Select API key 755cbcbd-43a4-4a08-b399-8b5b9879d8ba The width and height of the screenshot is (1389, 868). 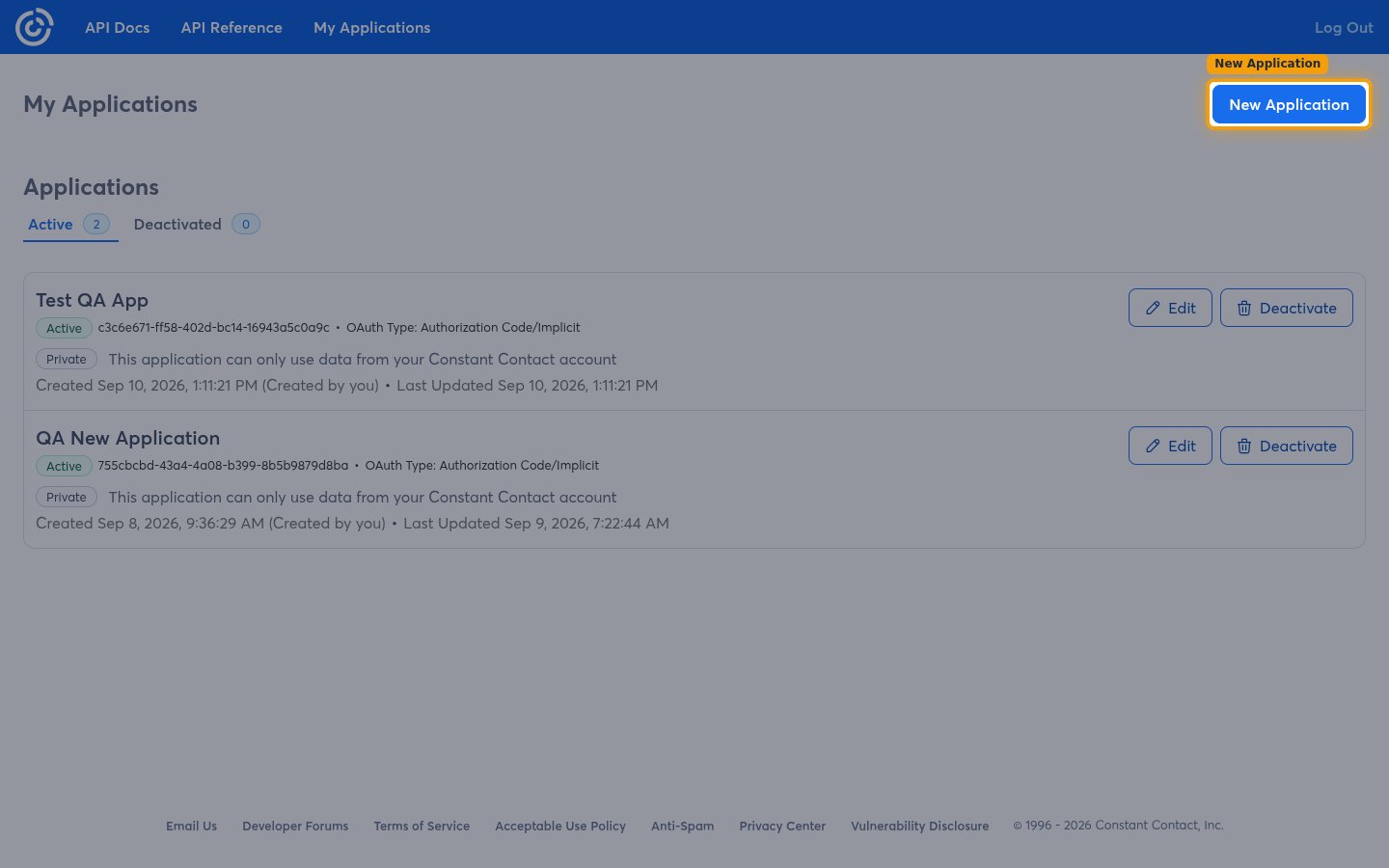[x=223, y=465]
